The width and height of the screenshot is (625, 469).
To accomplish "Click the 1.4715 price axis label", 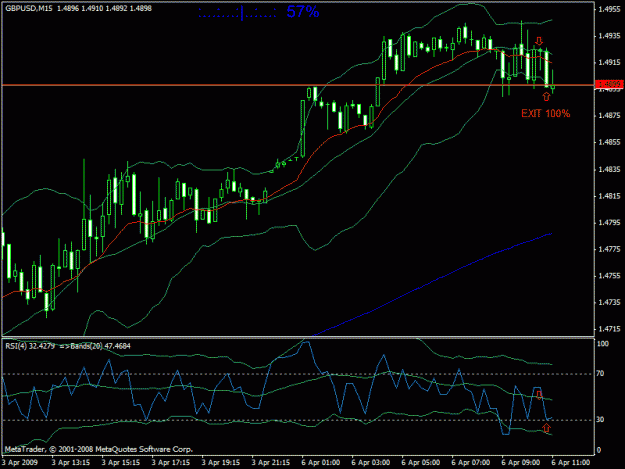I will click(x=609, y=329).
